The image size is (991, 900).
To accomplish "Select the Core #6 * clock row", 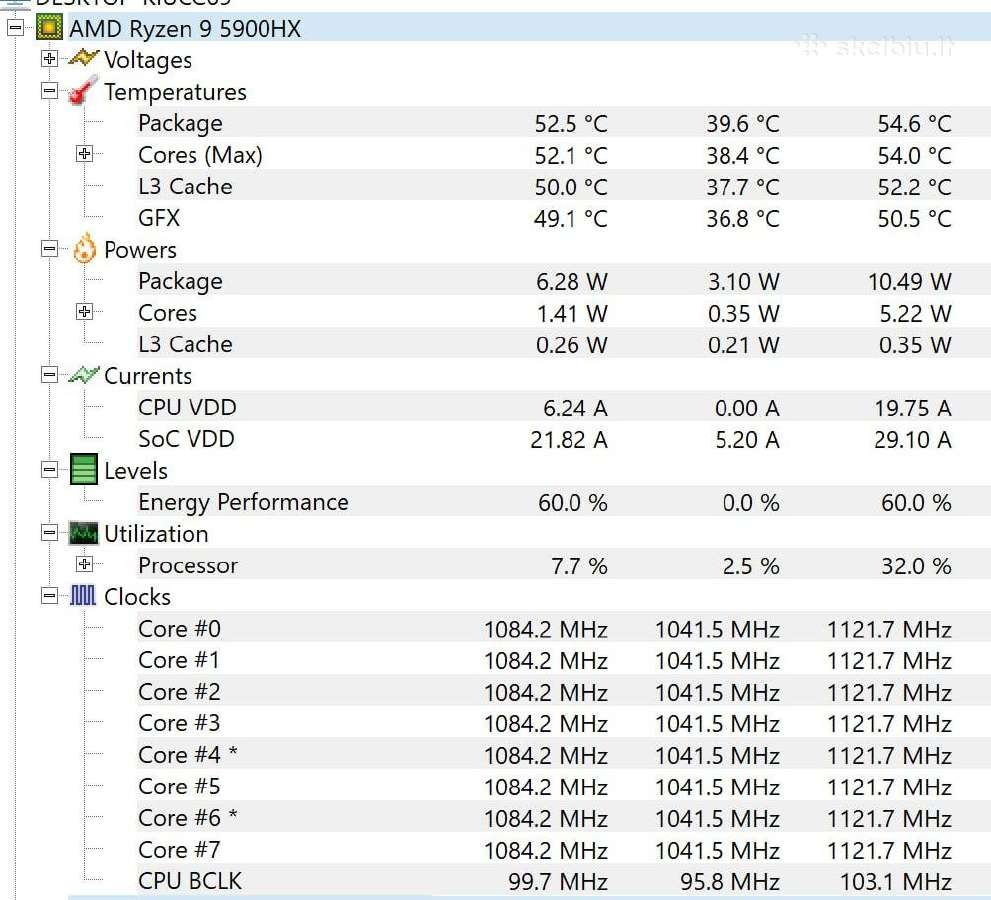I will tap(564, 818).
